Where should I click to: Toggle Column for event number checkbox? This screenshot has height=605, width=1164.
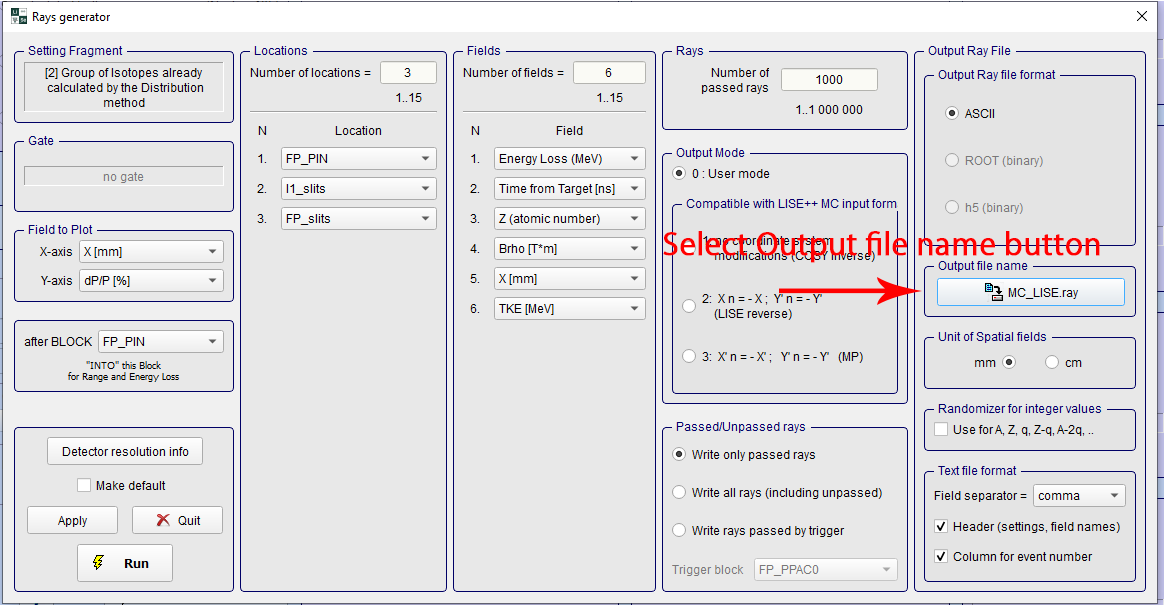[941, 556]
